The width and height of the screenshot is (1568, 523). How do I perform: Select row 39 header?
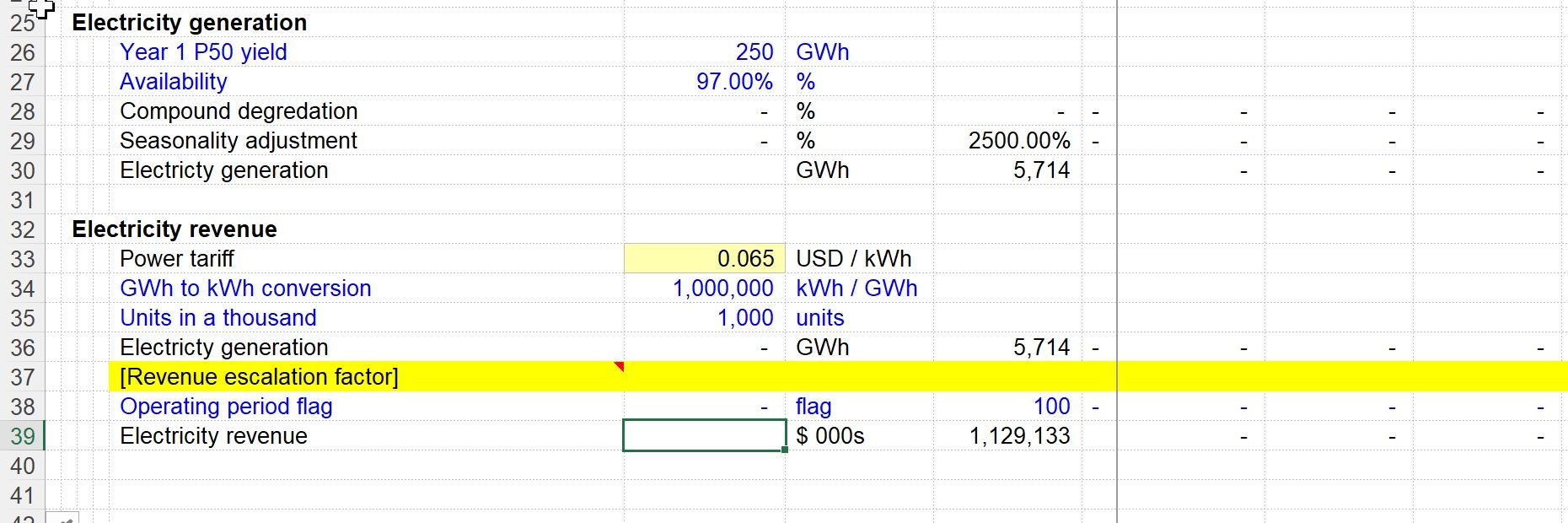point(23,436)
